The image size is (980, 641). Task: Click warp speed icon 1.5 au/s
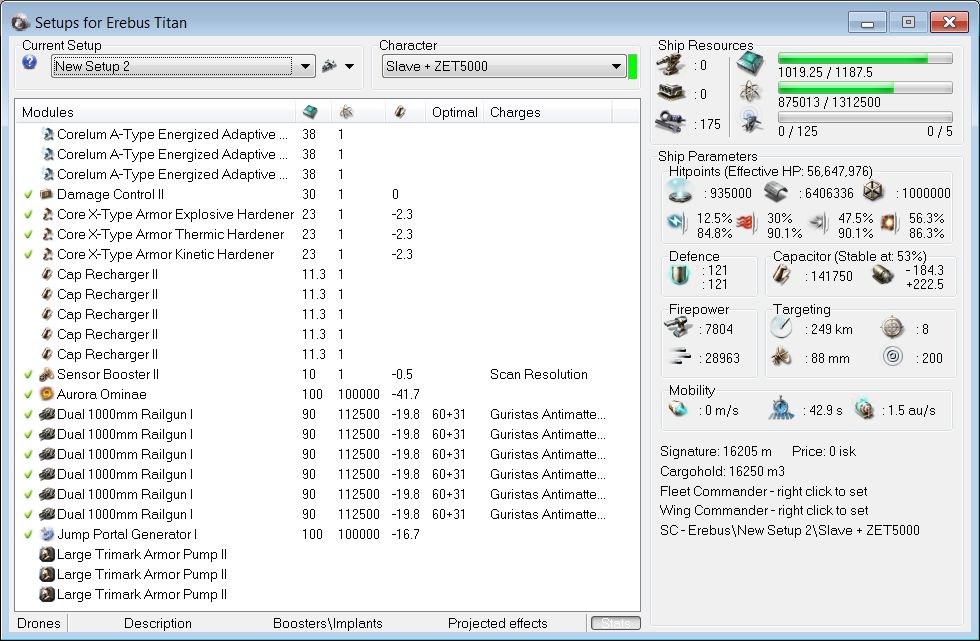click(x=864, y=409)
